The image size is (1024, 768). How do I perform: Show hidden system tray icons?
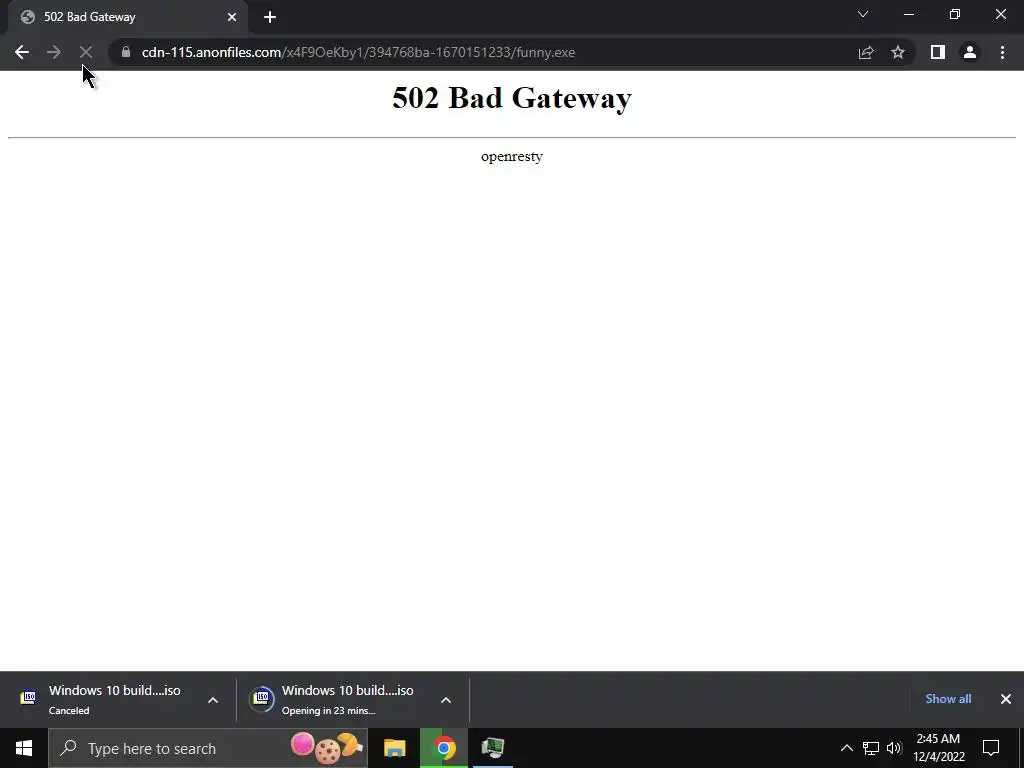846,748
